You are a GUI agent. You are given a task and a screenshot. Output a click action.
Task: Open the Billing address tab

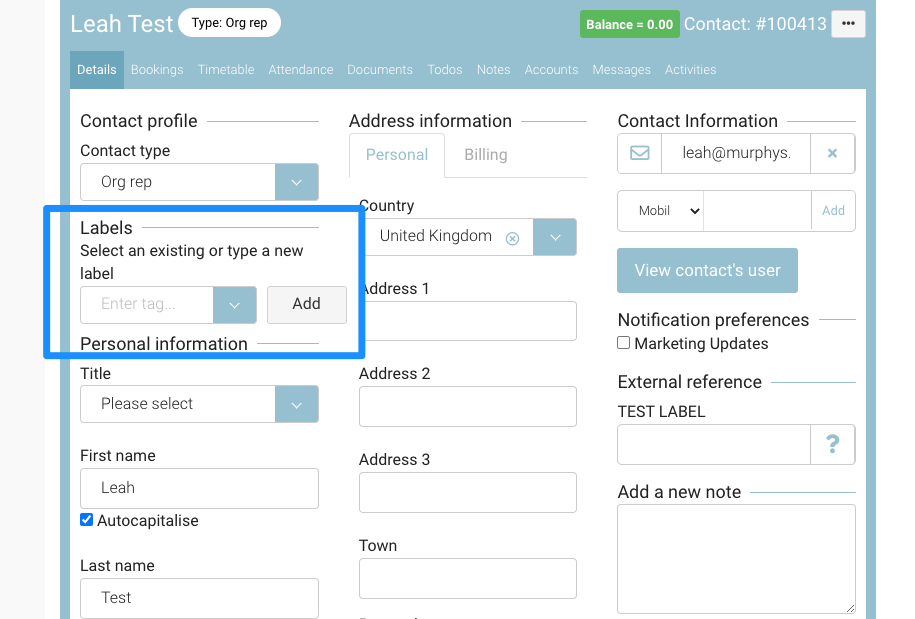tap(485, 155)
